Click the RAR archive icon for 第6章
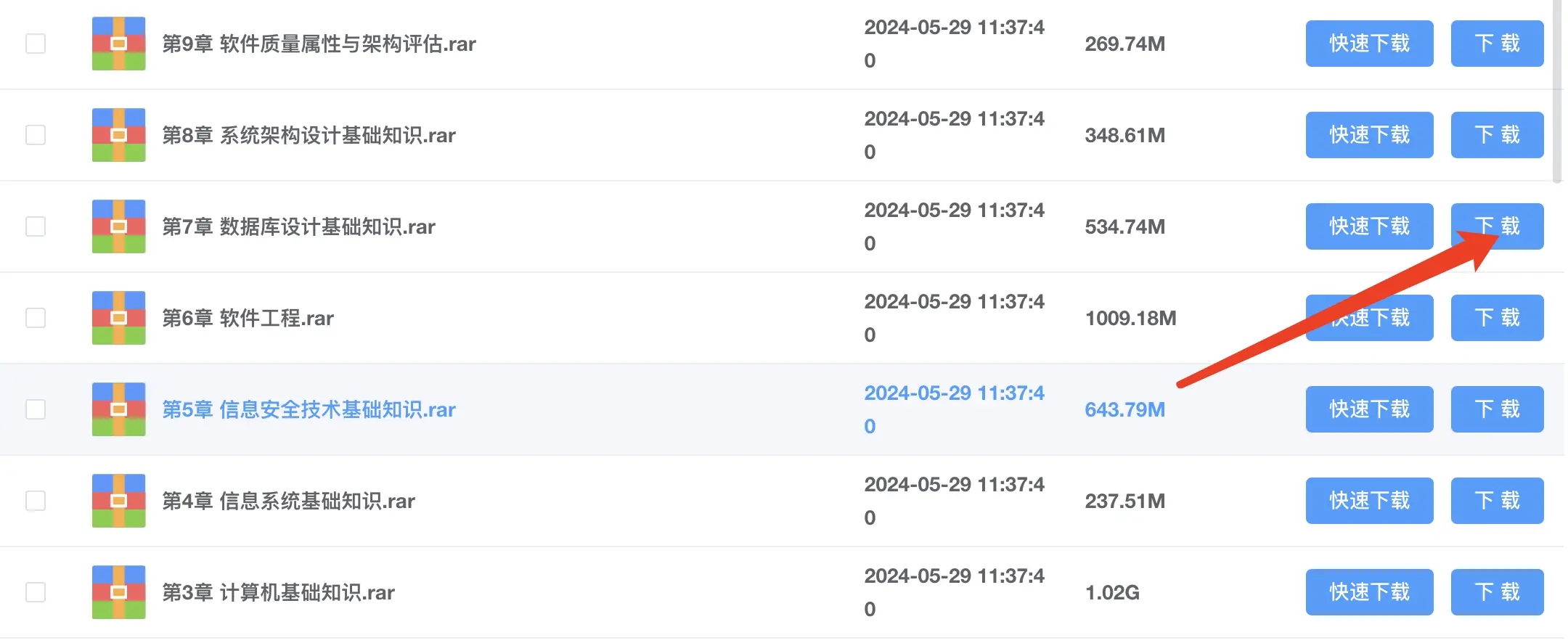Image resolution: width=1568 pixels, height=643 pixels. (118, 318)
